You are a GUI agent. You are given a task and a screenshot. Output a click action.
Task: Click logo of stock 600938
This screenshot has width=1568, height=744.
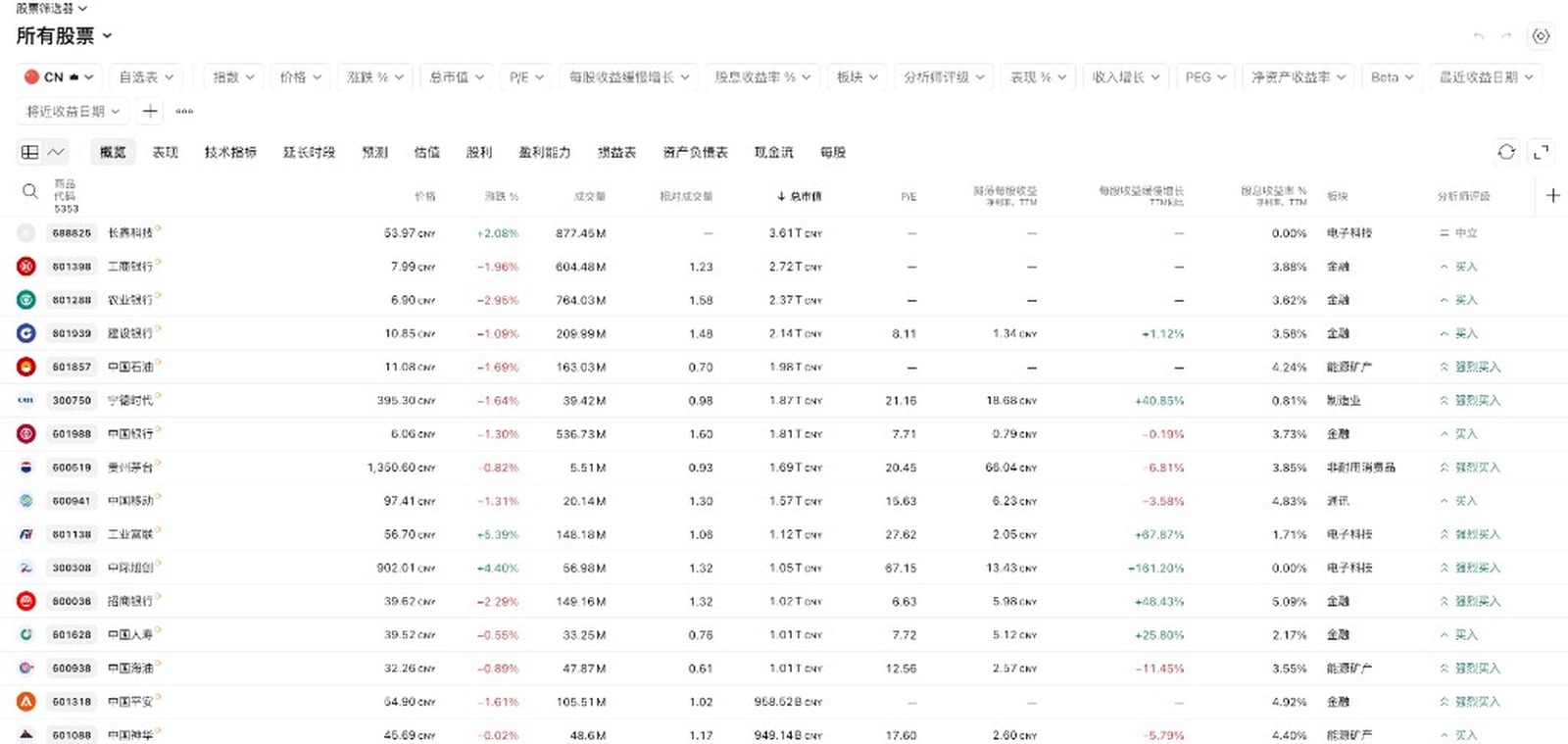26,669
